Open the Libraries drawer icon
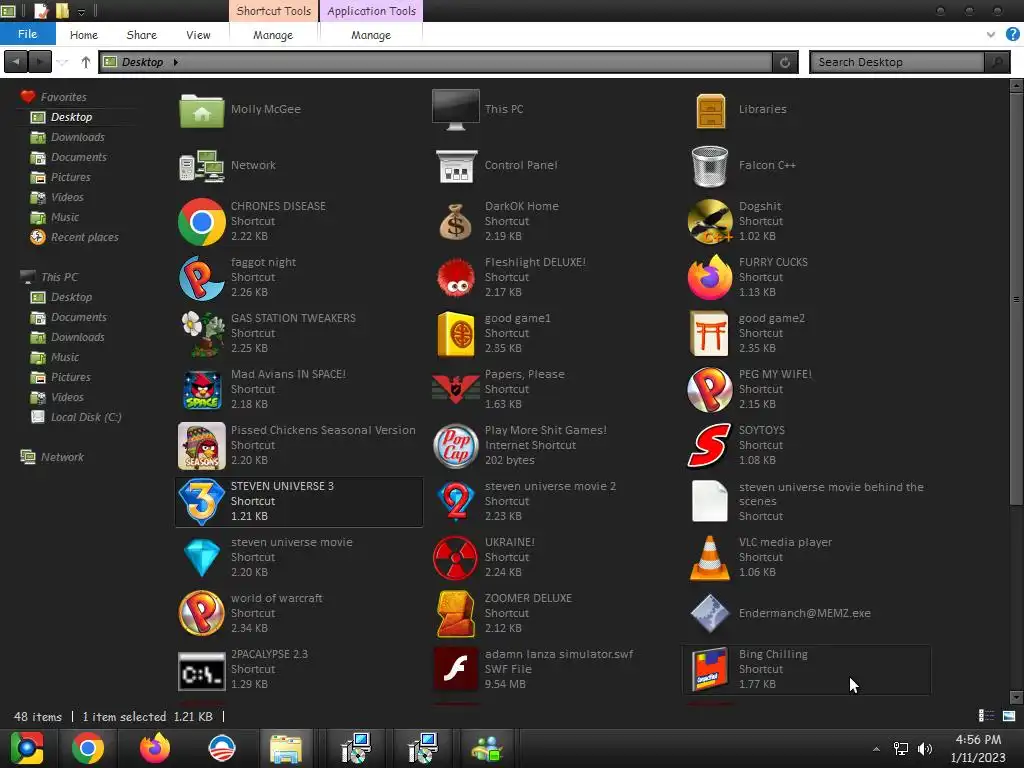1024x768 pixels. pos(710,110)
